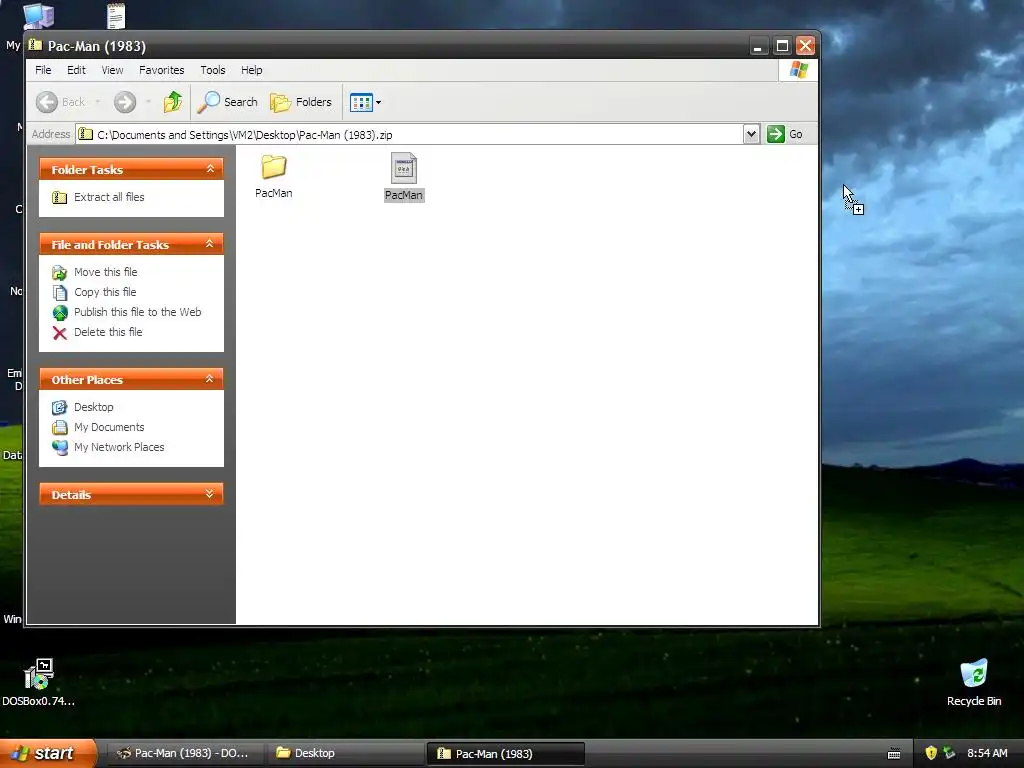
Task: Go up one folder level
Action: click(x=173, y=102)
